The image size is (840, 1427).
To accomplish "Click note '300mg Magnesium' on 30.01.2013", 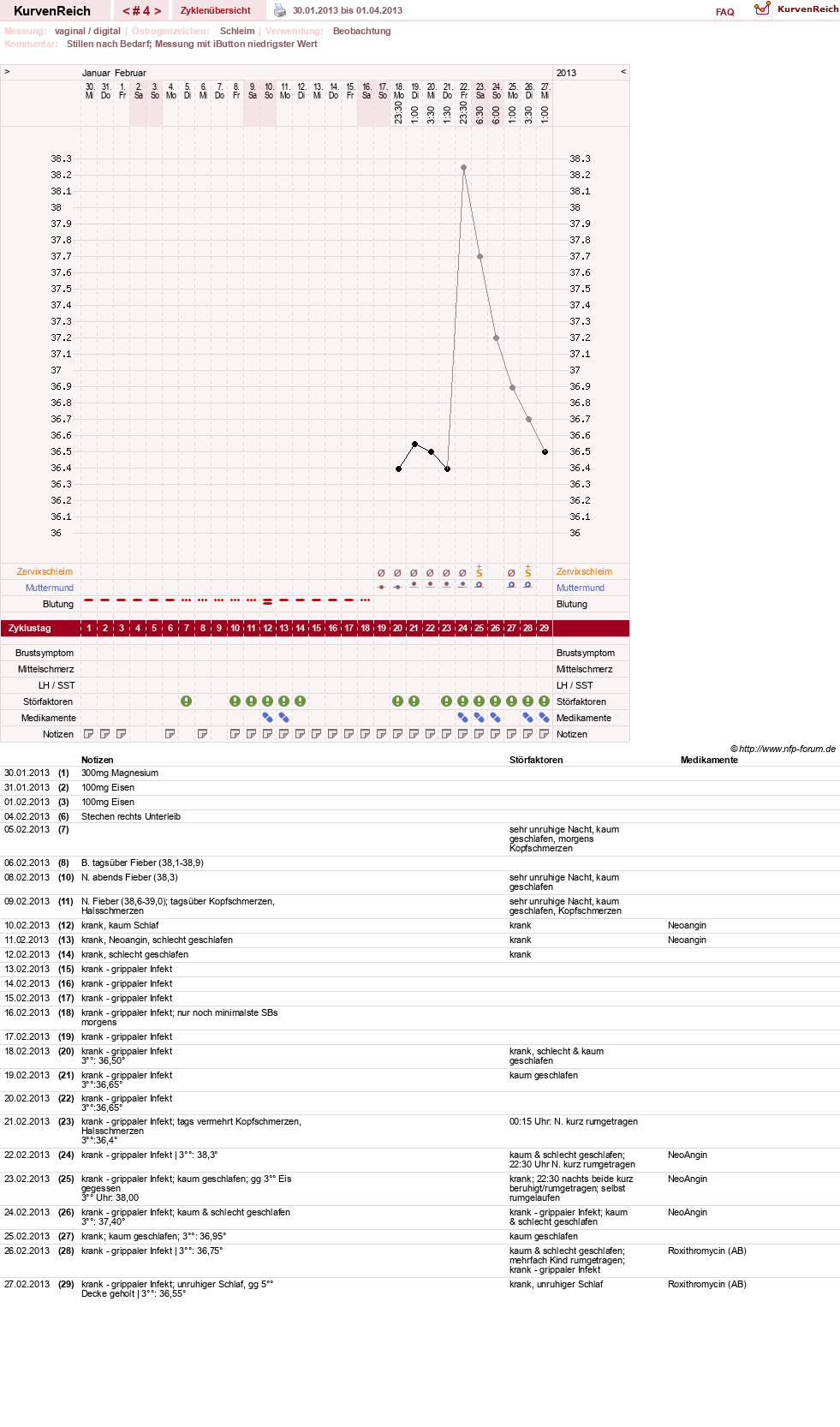I will point(120,773).
